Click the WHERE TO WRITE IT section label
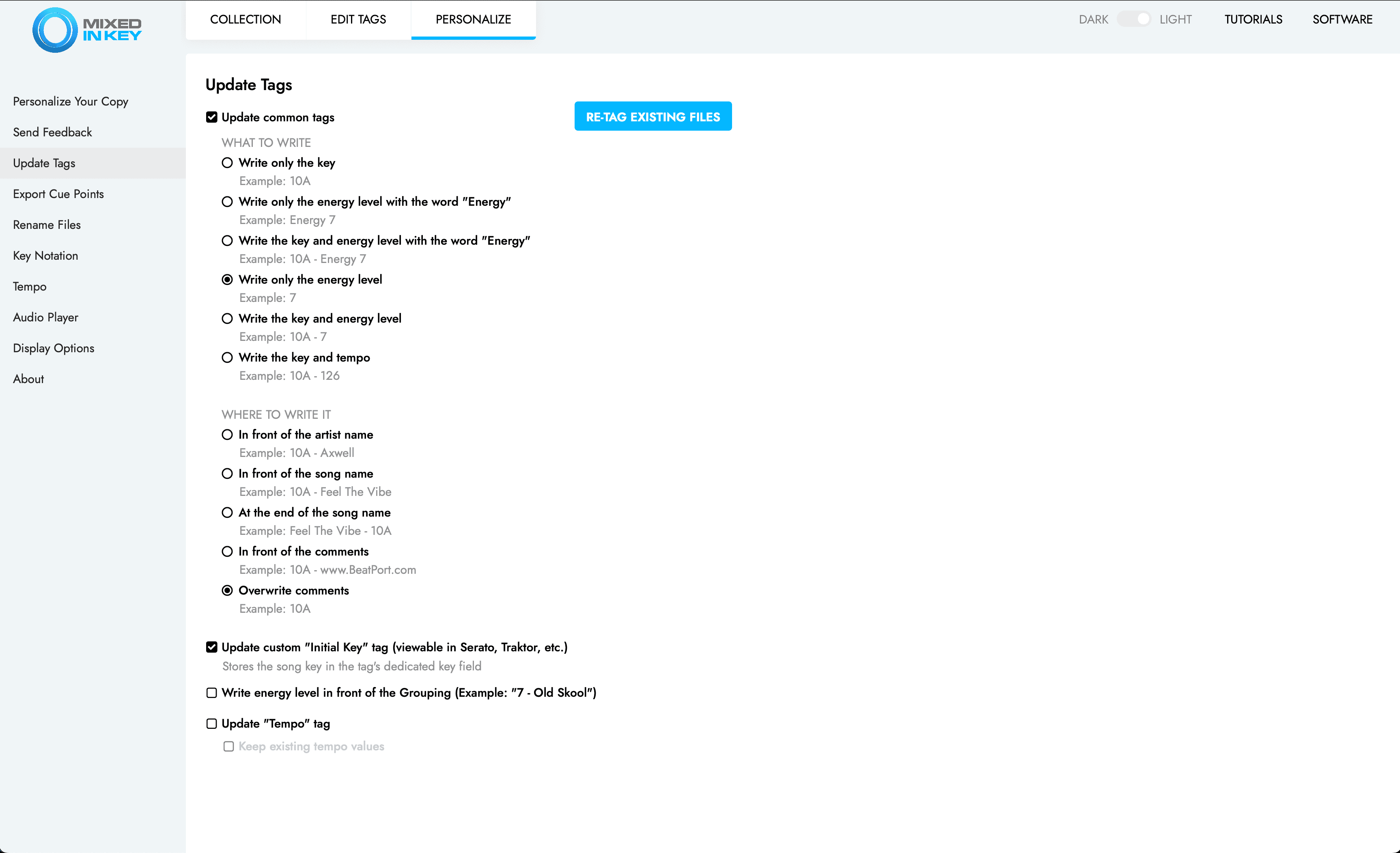The height and width of the screenshot is (853, 1400). [x=276, y=415]
